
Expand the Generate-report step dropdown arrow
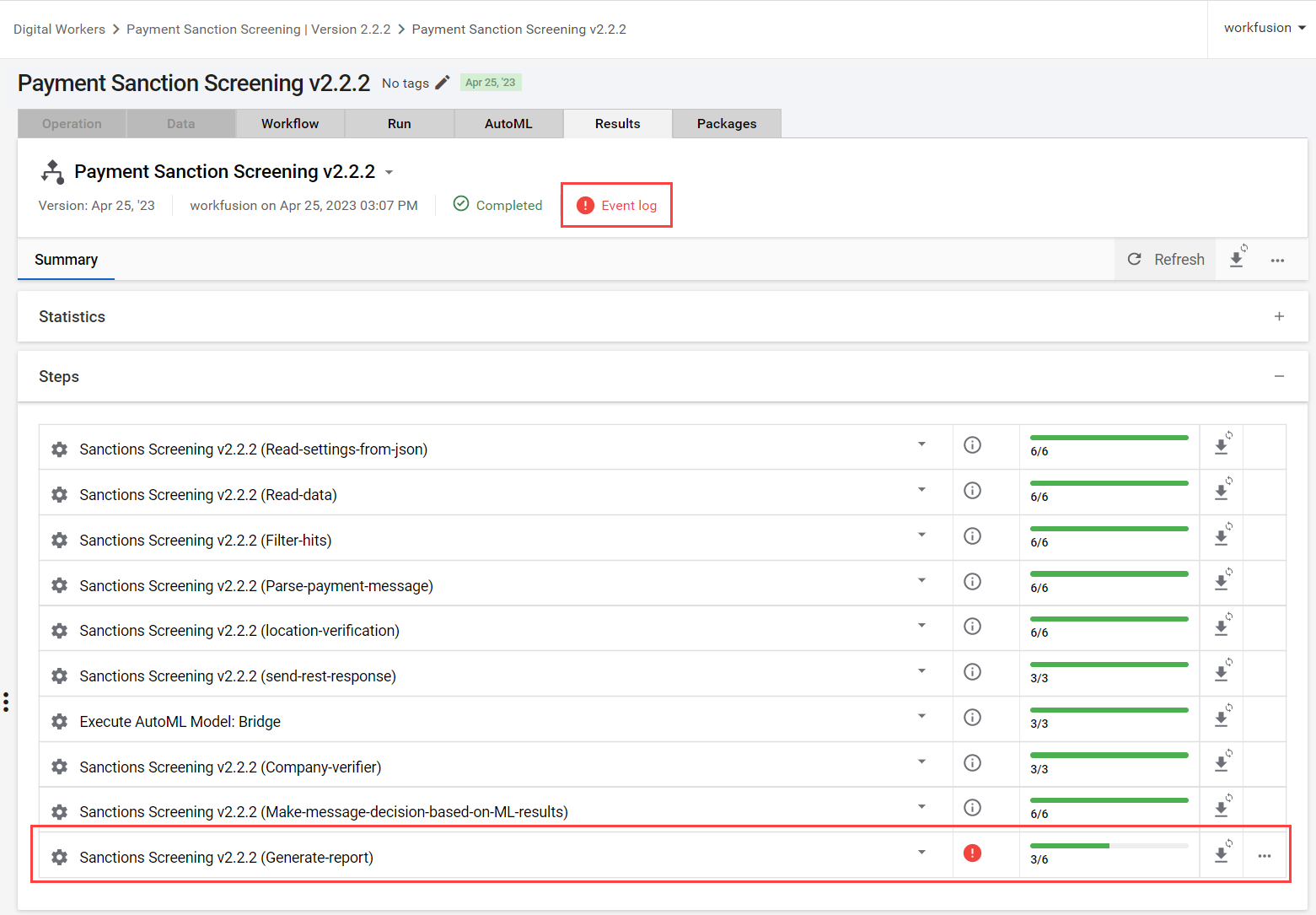pos(921,853)
